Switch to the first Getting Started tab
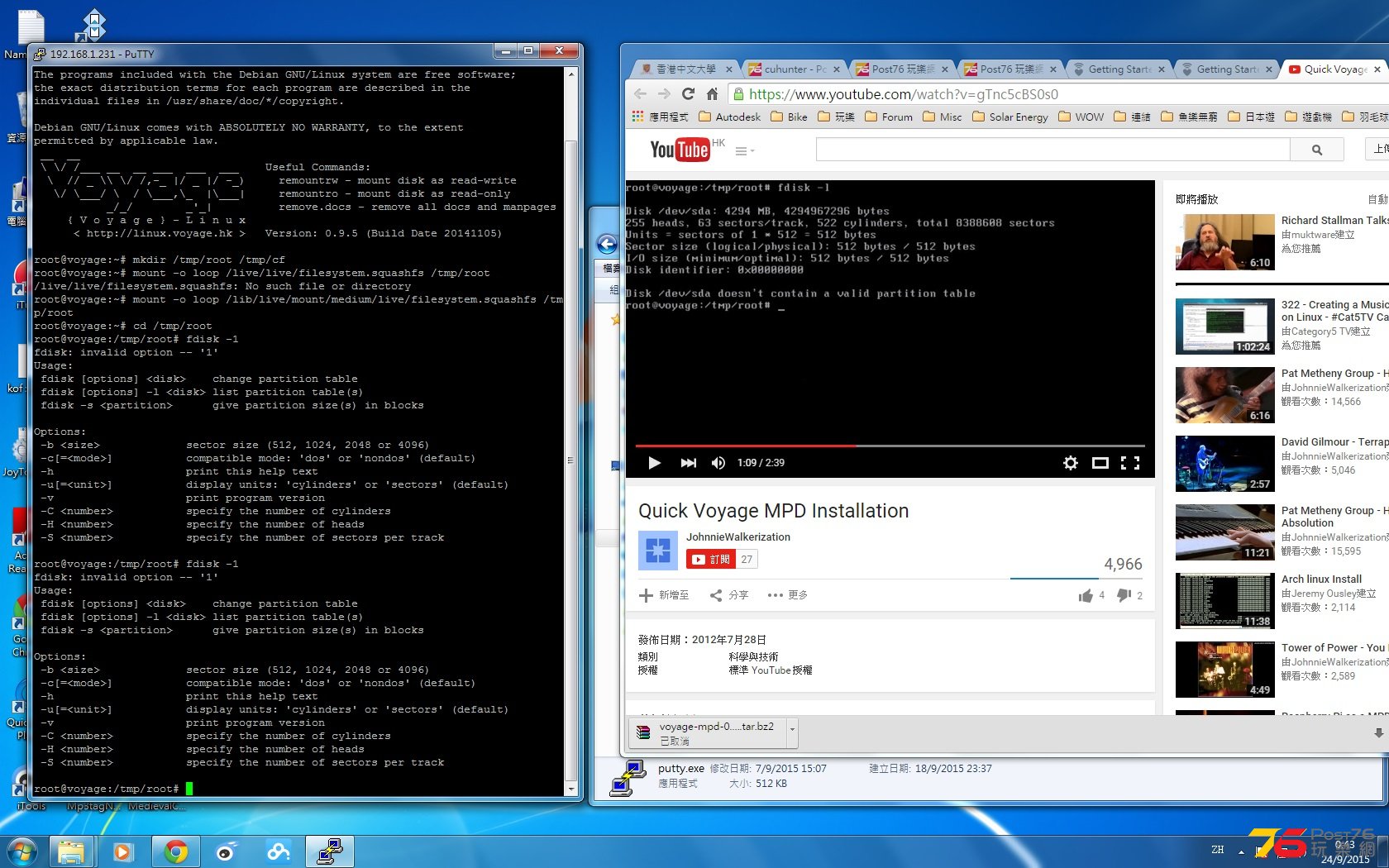Image resolution: width=1389 pixels, height=868 pixels. (1119, 69)
